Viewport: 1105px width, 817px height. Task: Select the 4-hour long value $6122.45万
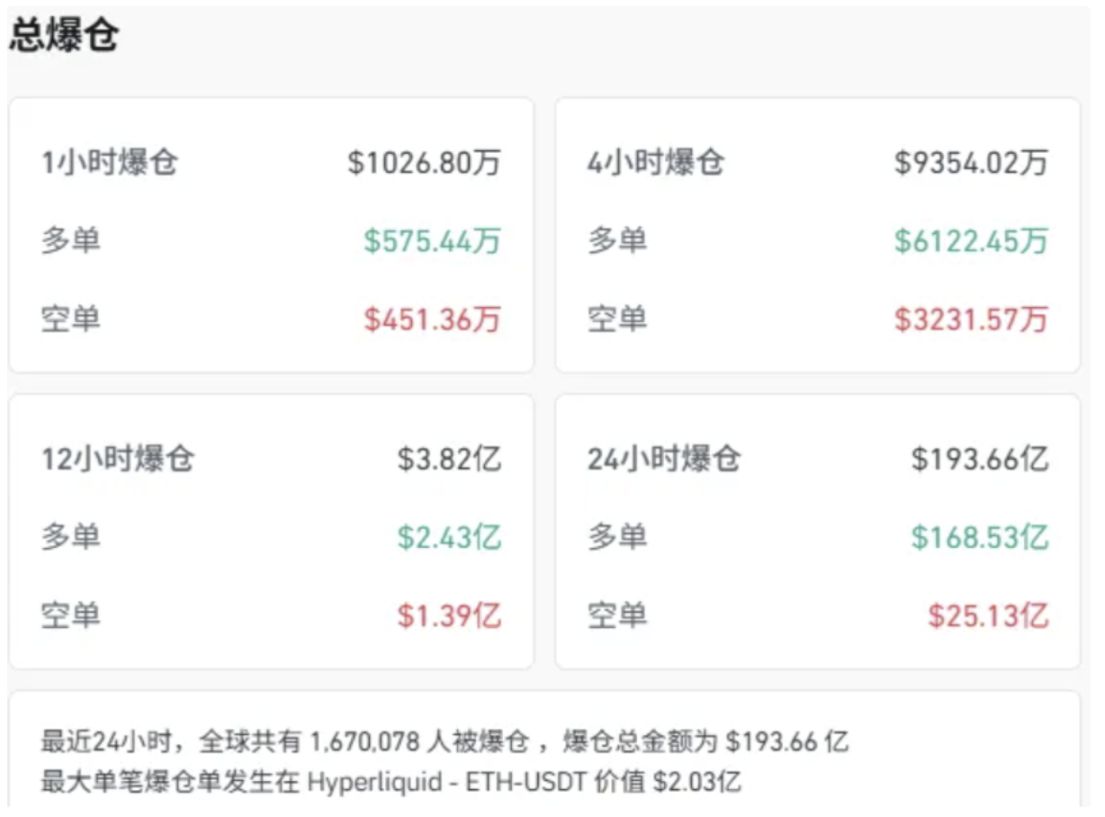tap(971, 241)
